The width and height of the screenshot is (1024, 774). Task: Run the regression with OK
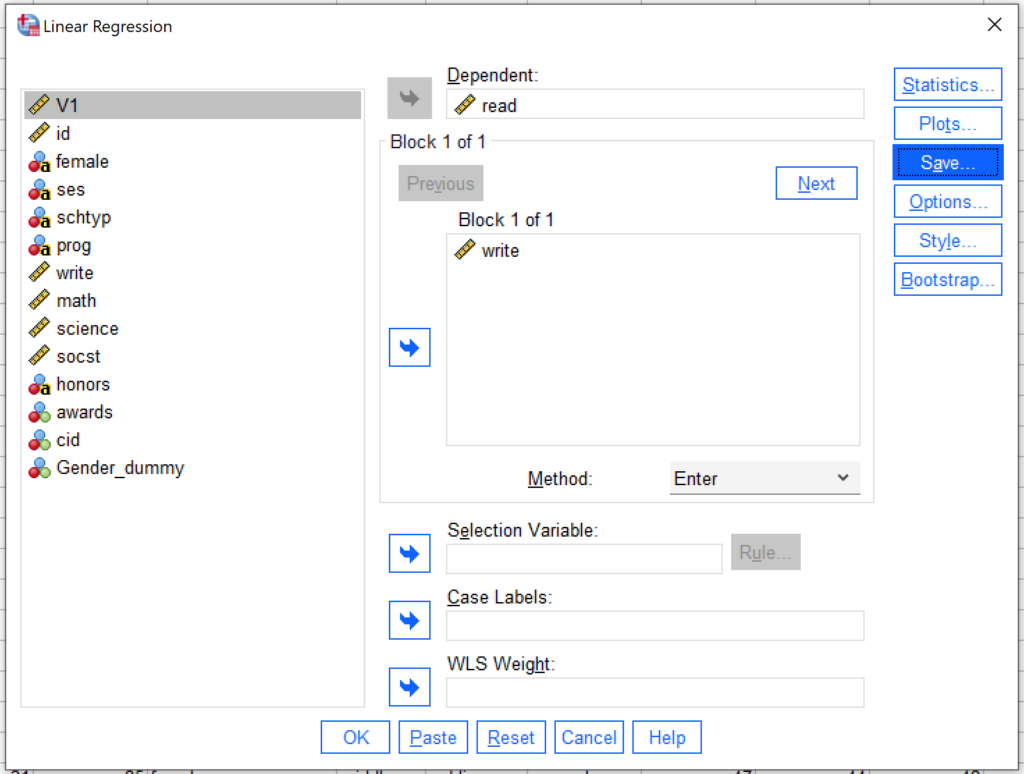[355, 737]
